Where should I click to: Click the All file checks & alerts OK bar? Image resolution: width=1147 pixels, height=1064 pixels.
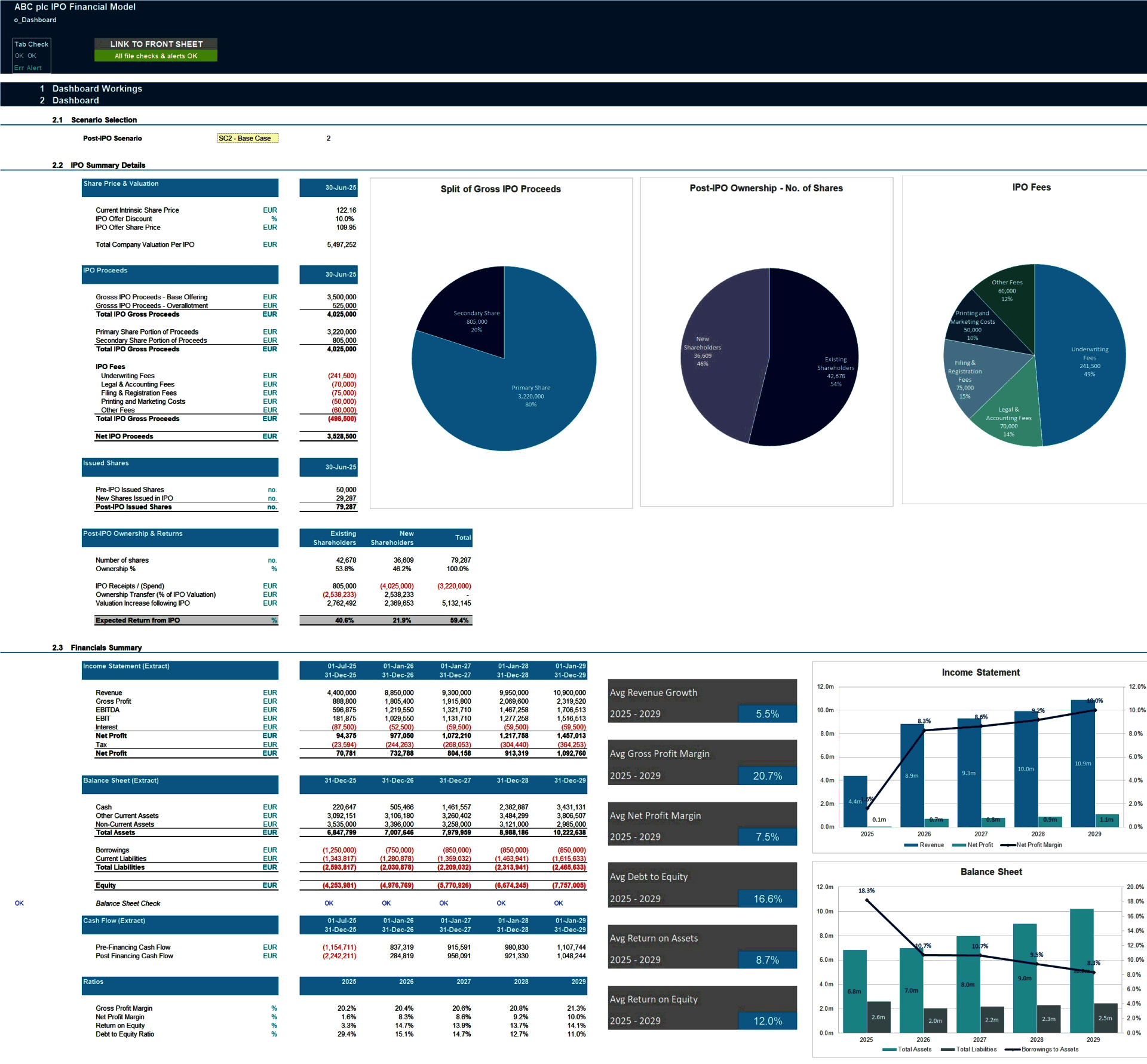point(156,56)
